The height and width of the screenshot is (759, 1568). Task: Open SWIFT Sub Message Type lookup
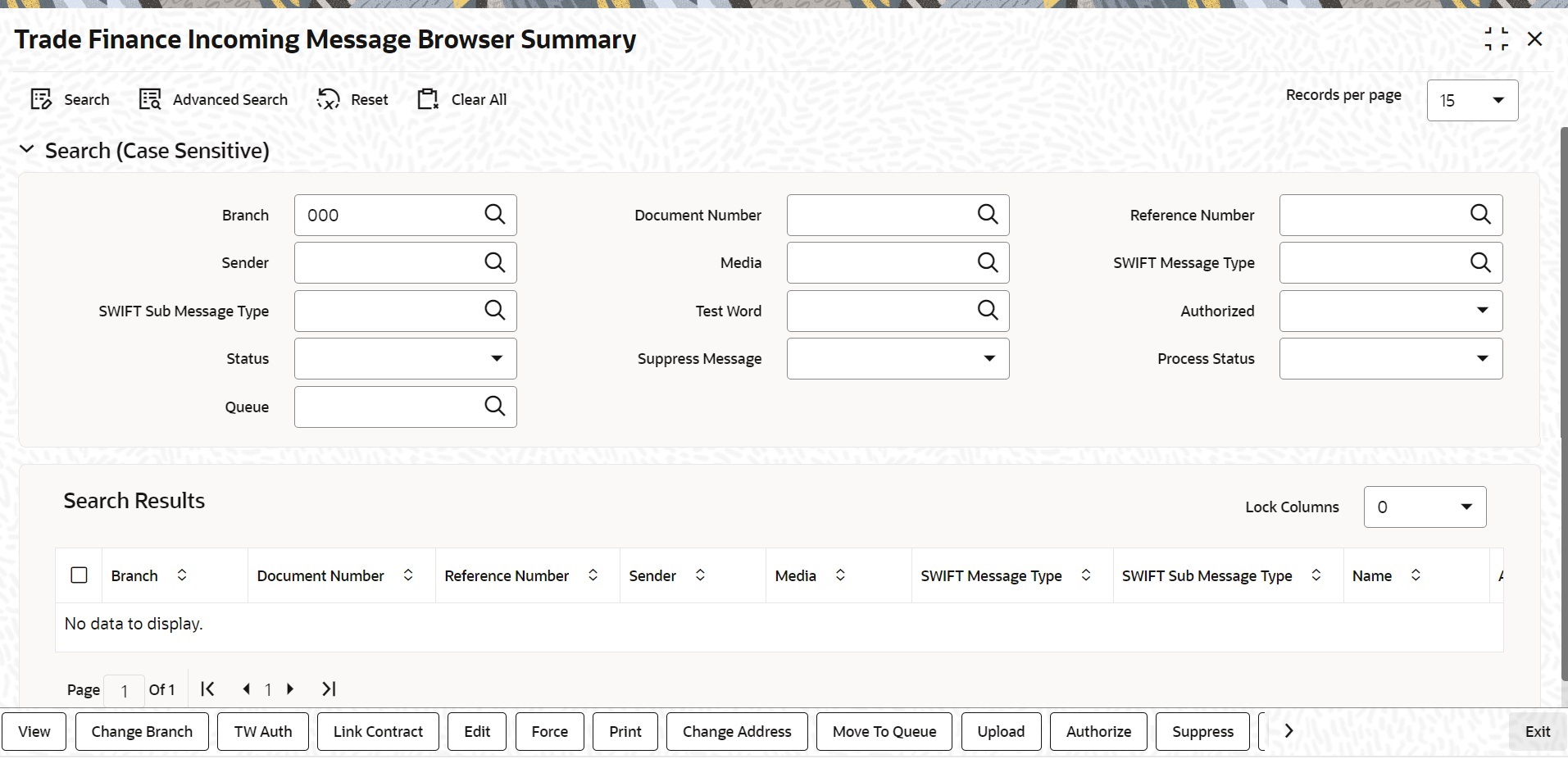tap(495, 310)
